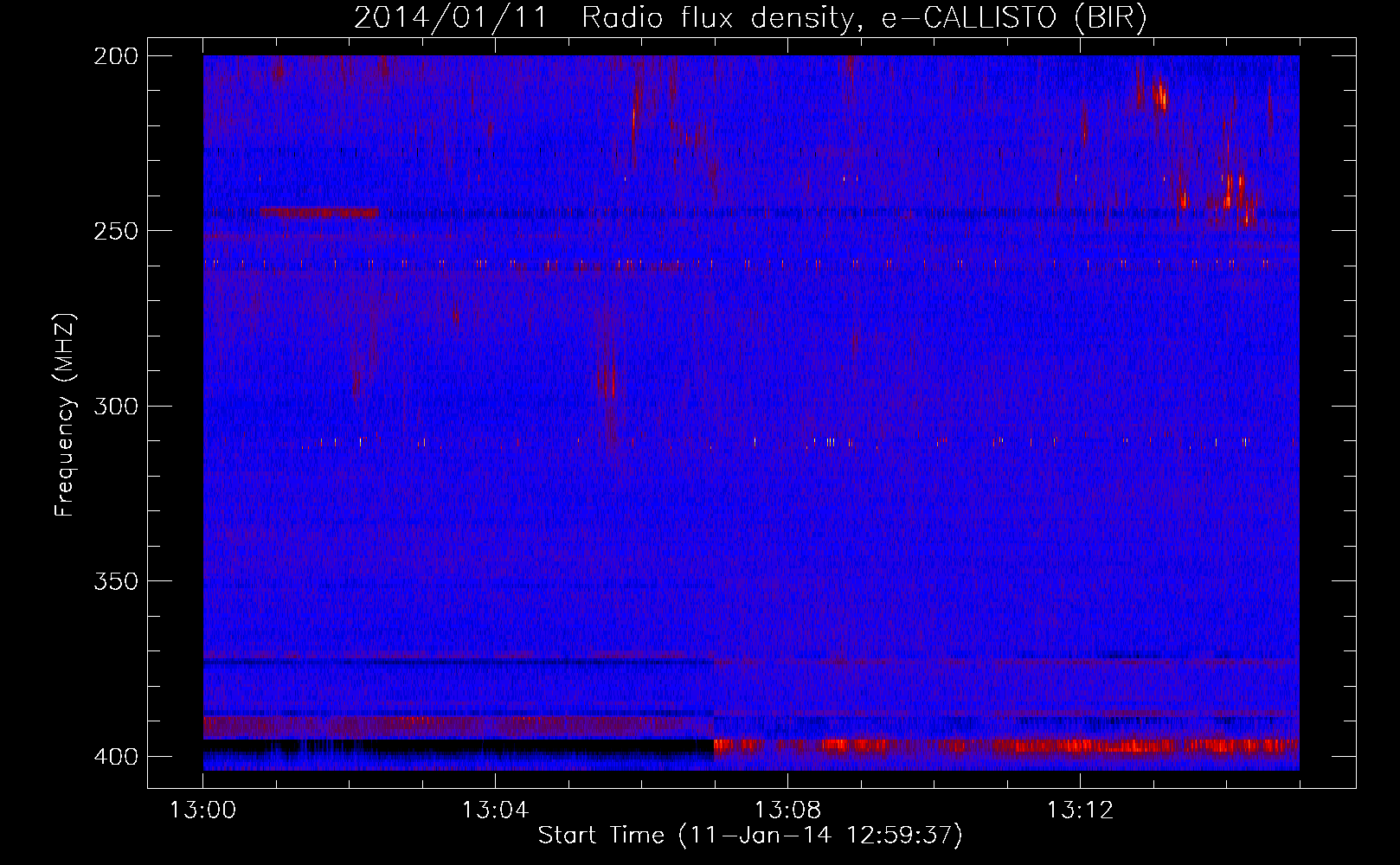
Task: Click the 250 frequency tick label
Action: [116, 231]
